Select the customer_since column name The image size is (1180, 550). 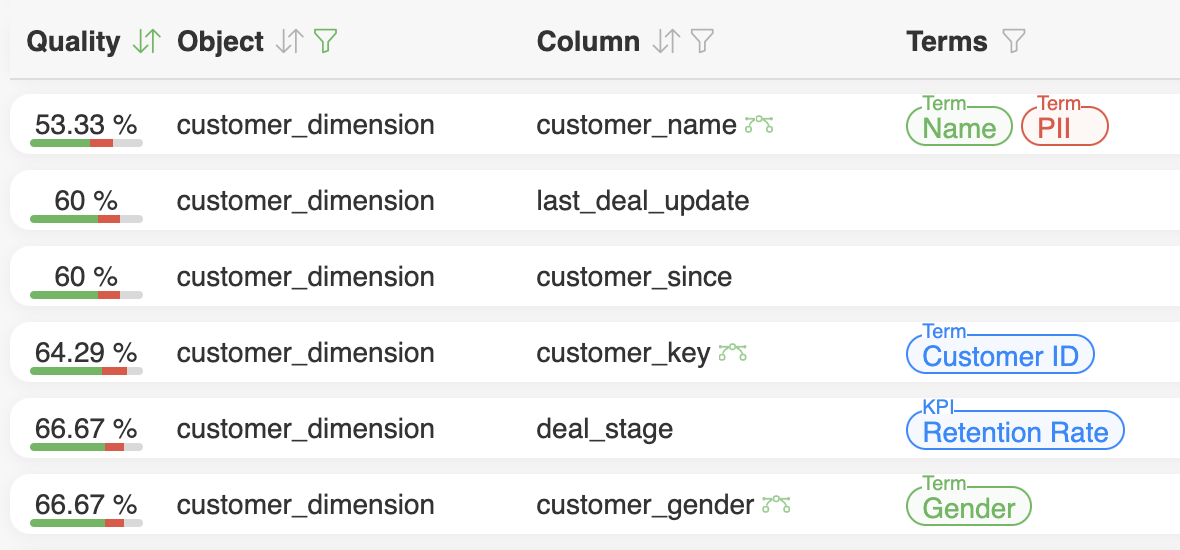634,277
